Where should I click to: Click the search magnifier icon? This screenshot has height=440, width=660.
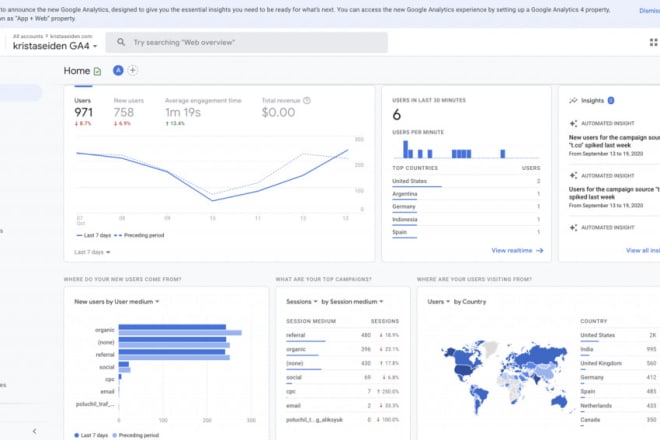(x=121, y=42)
